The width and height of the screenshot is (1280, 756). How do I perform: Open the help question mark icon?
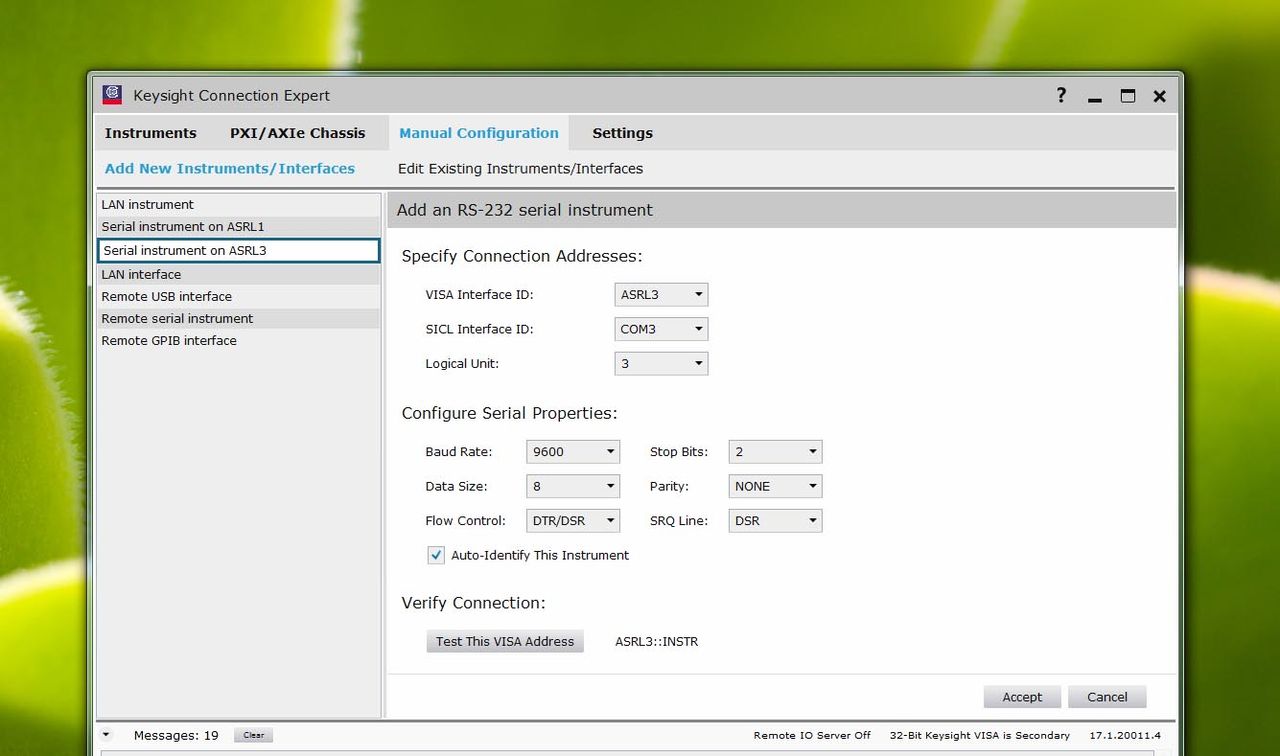[x=1061, y=95]
